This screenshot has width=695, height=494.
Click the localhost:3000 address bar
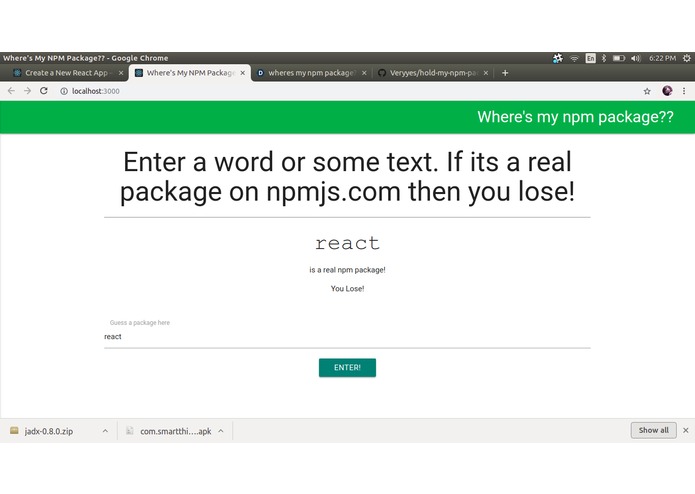pyautogui.click(x=346, y=91)
